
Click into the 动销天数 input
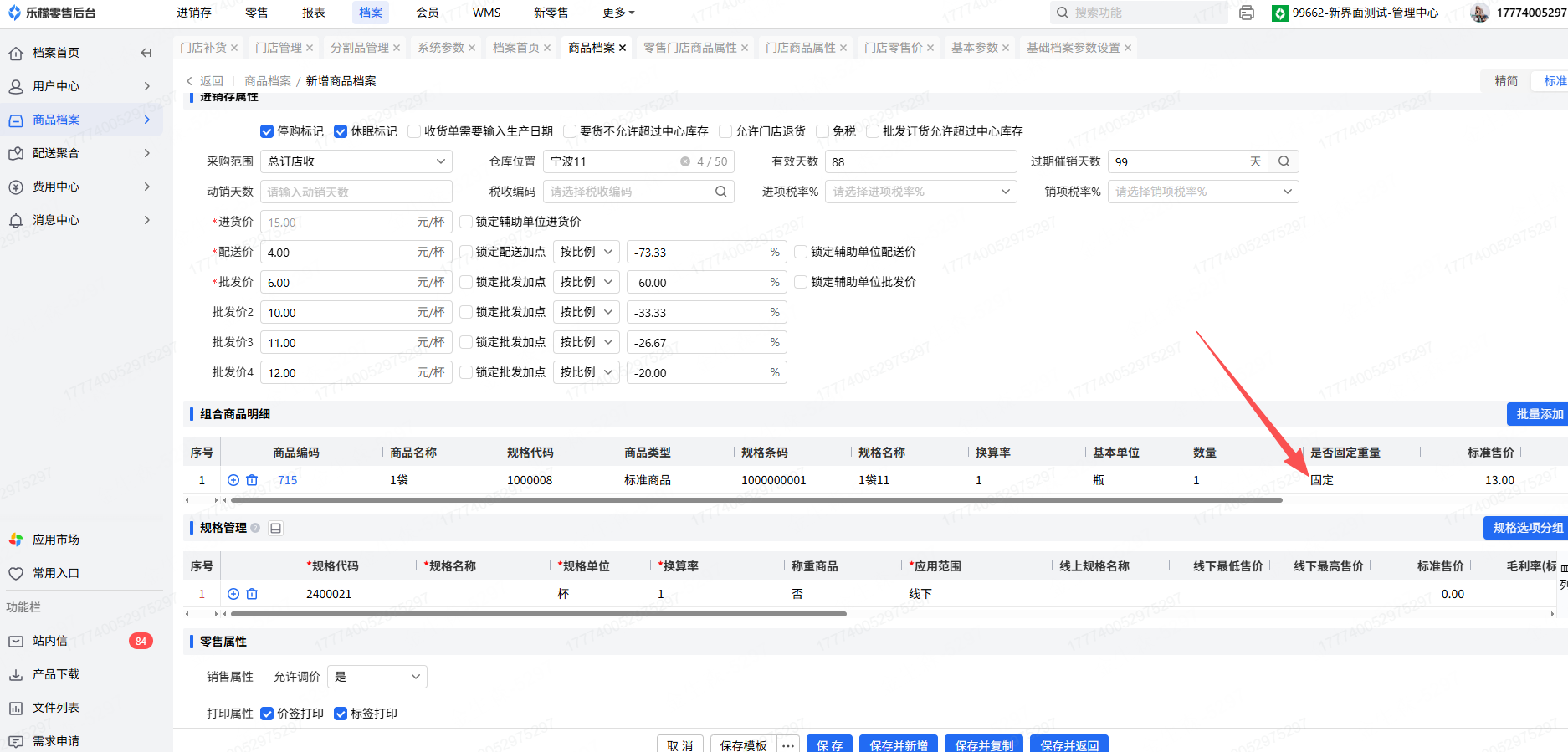(356, 192)
